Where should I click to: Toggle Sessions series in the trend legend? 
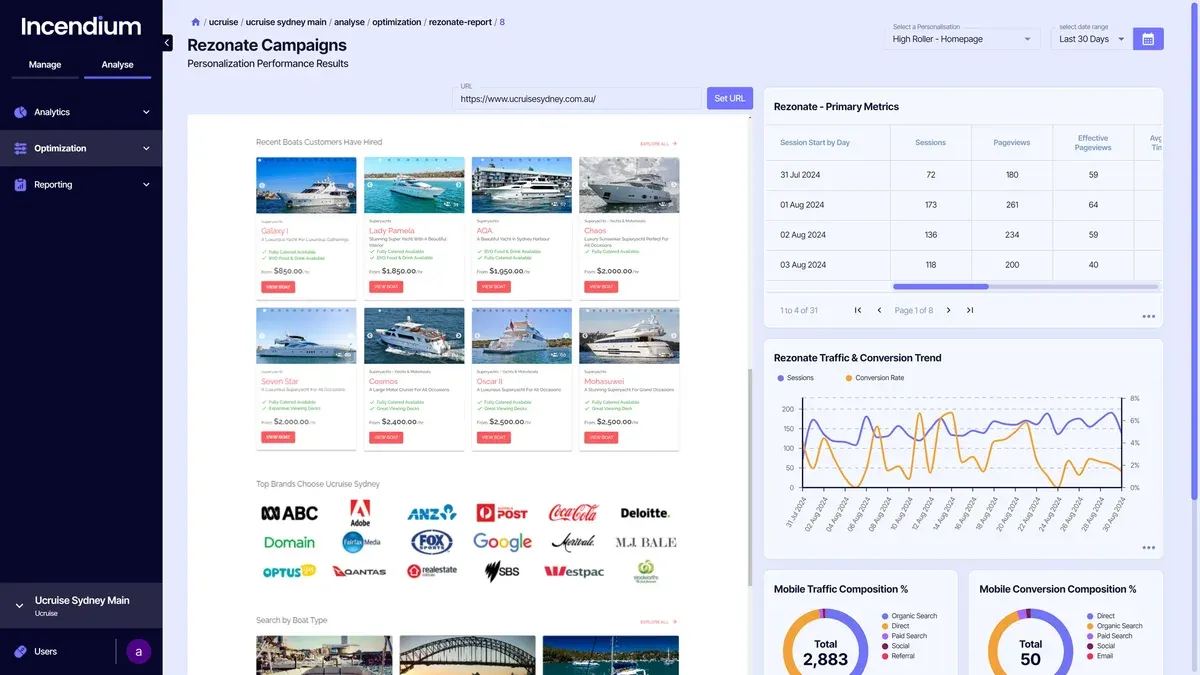[796, 378]
